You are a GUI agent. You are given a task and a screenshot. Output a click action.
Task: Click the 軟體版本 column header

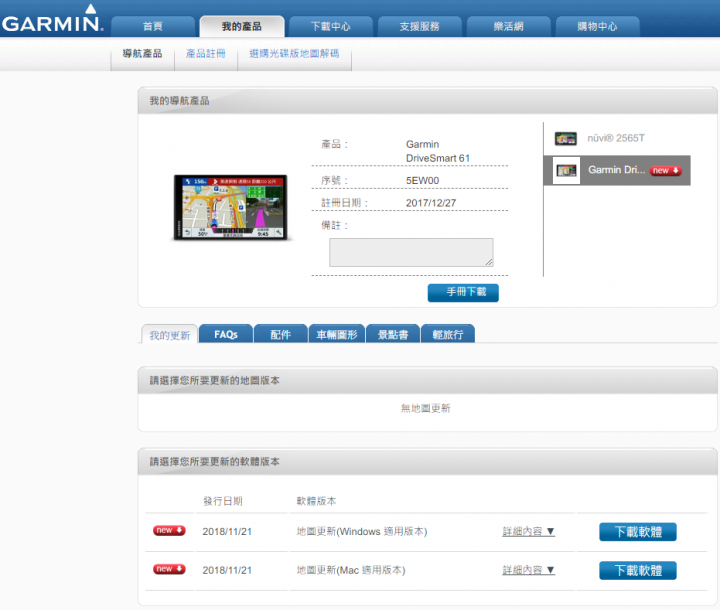(316, 501)
